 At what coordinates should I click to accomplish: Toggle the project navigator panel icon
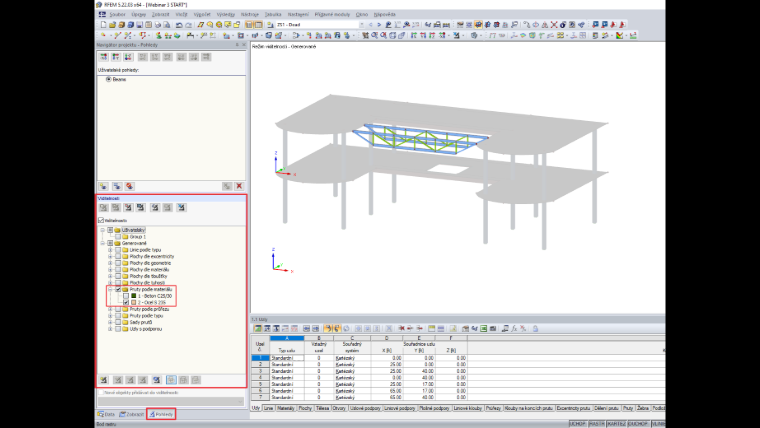(x=249, y=25)
